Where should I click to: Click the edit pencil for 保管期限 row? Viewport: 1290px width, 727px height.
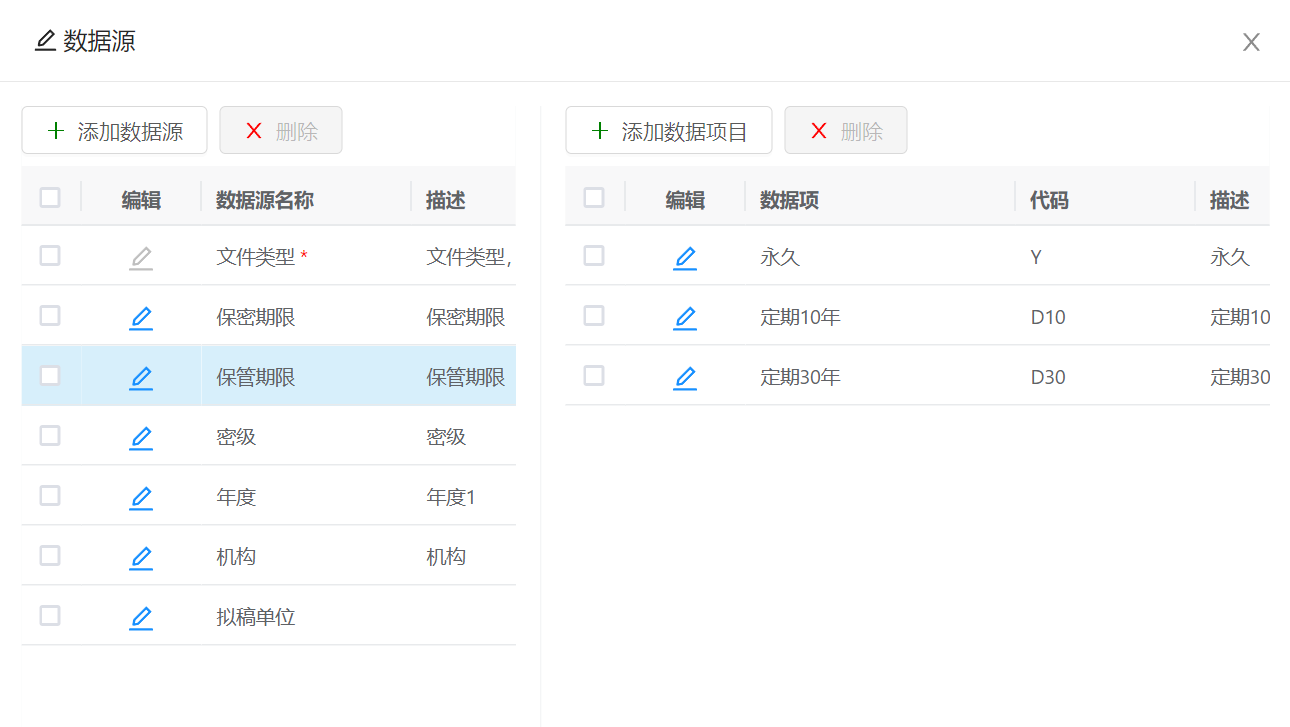141,378
